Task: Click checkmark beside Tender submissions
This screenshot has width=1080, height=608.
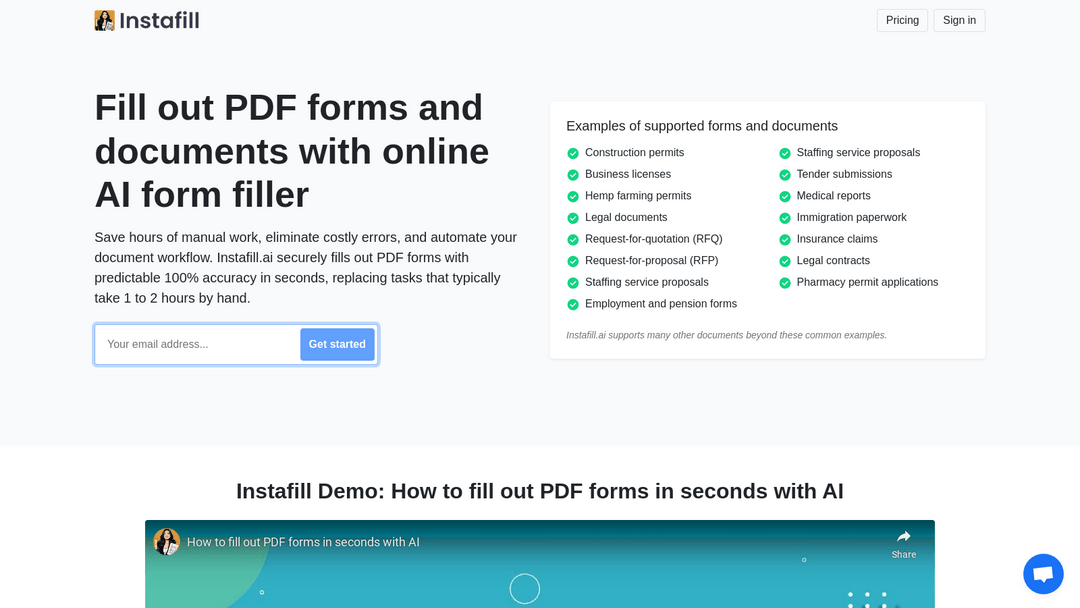Action: (785, 175)
